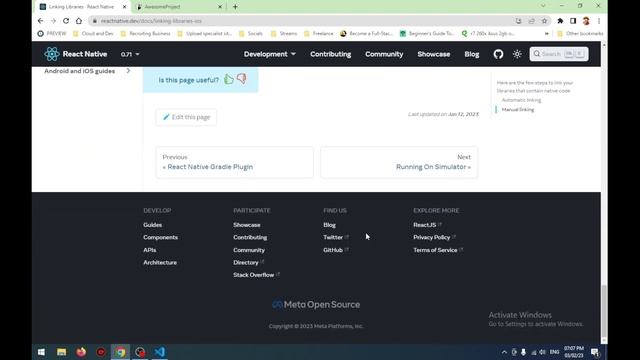This screenshot has height=360, width=640.
Task: Click the thumbs down icon
Action: point(242,78)
